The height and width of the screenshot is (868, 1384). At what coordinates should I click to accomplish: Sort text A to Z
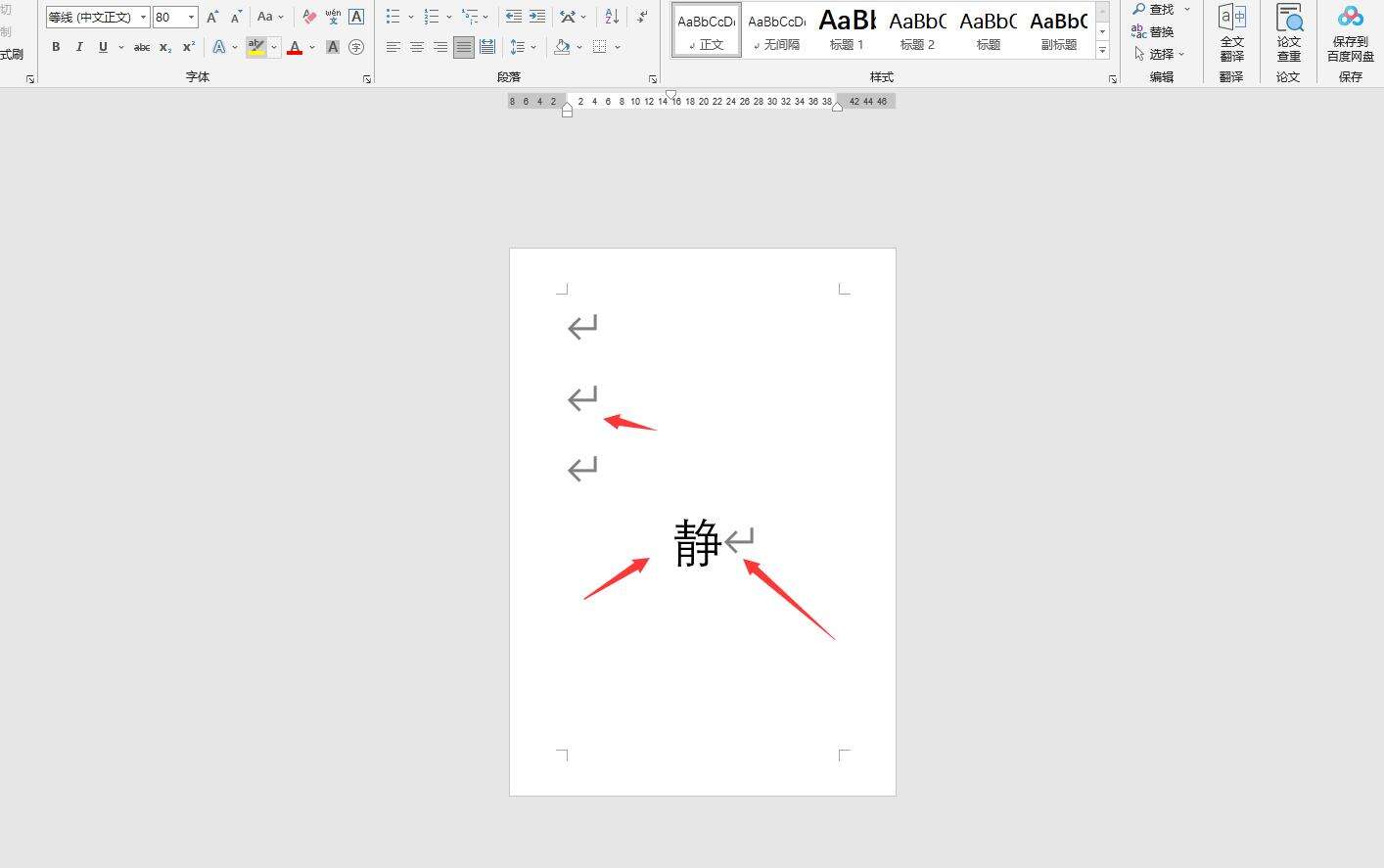point(612,17)
